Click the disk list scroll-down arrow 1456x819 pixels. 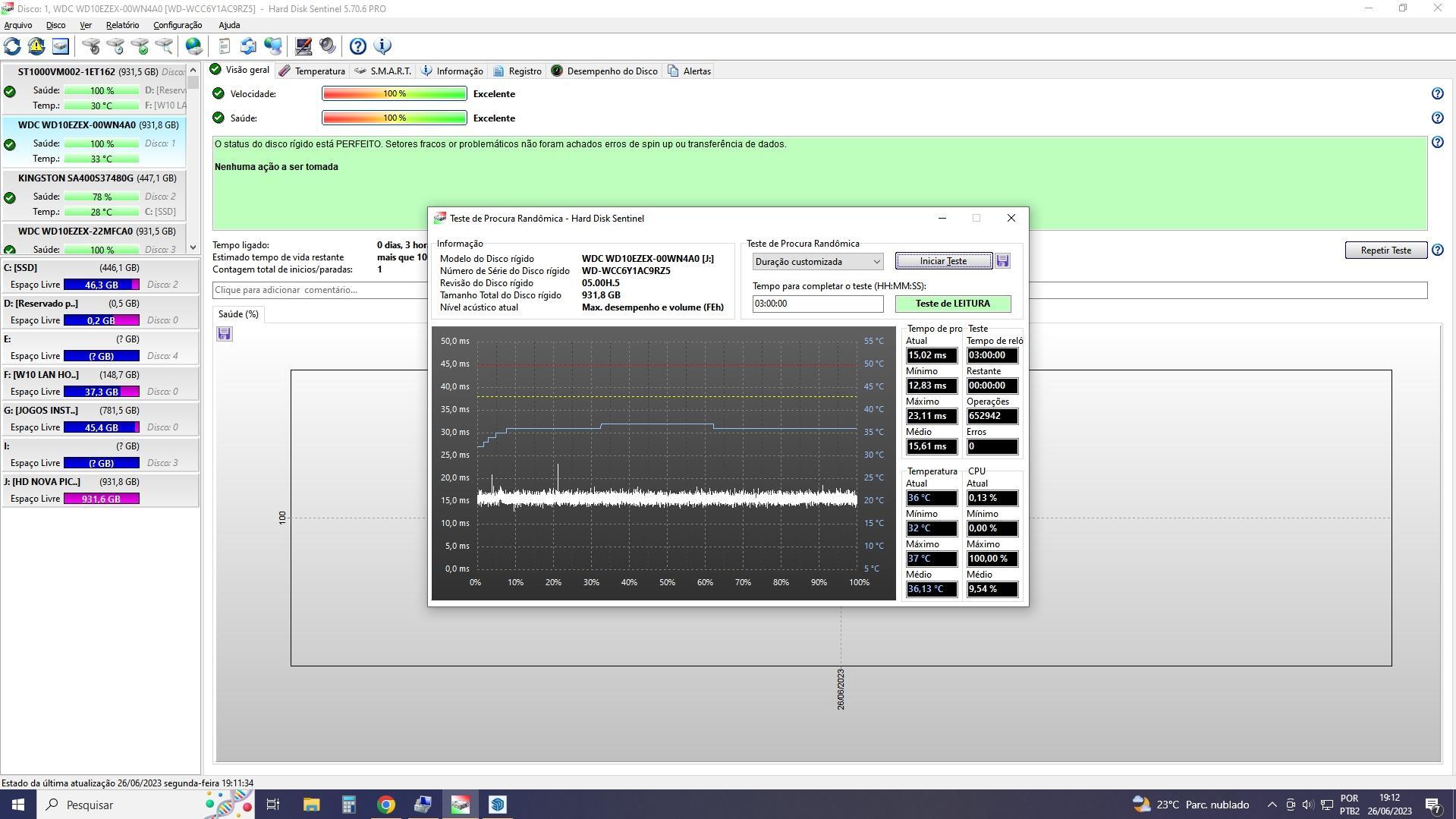193,247
